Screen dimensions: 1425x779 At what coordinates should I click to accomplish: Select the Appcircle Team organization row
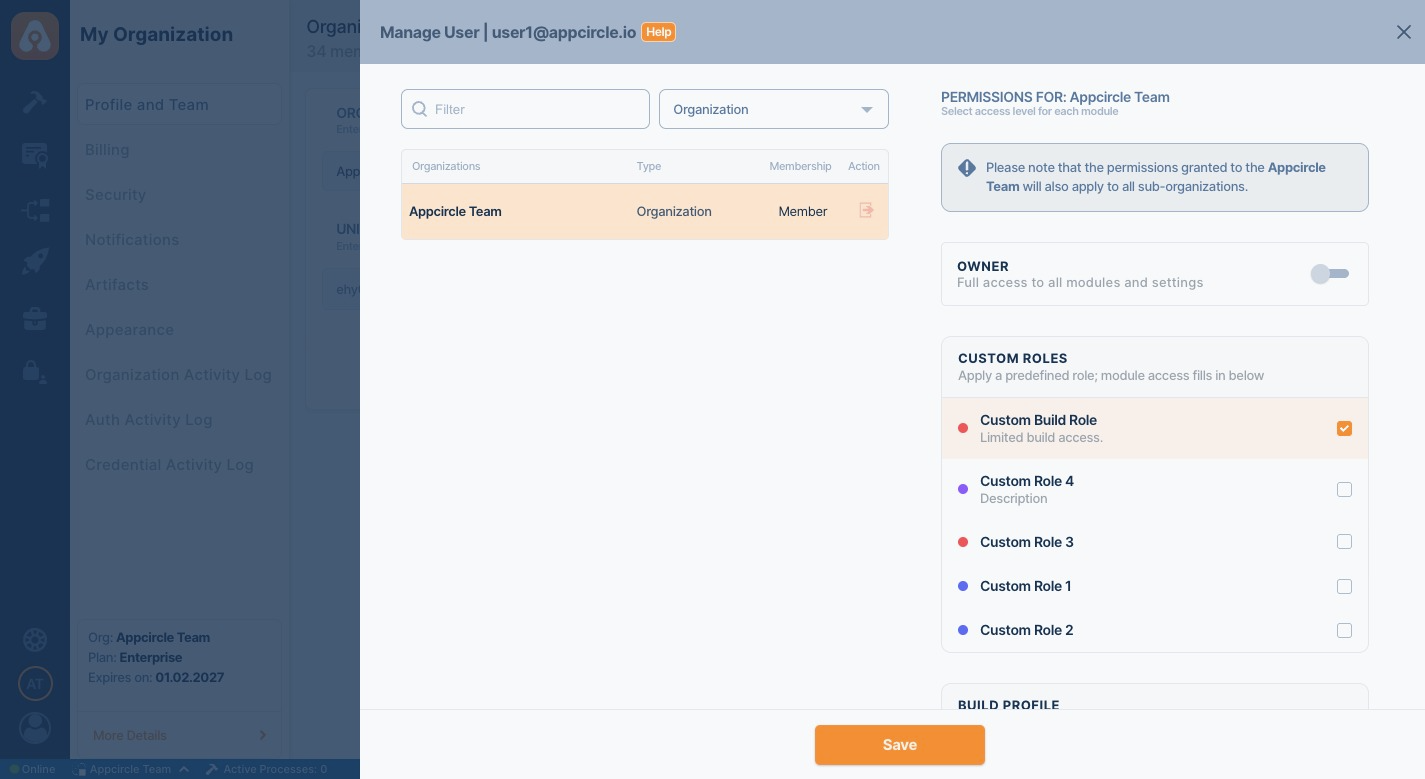(x=645, y=211)
